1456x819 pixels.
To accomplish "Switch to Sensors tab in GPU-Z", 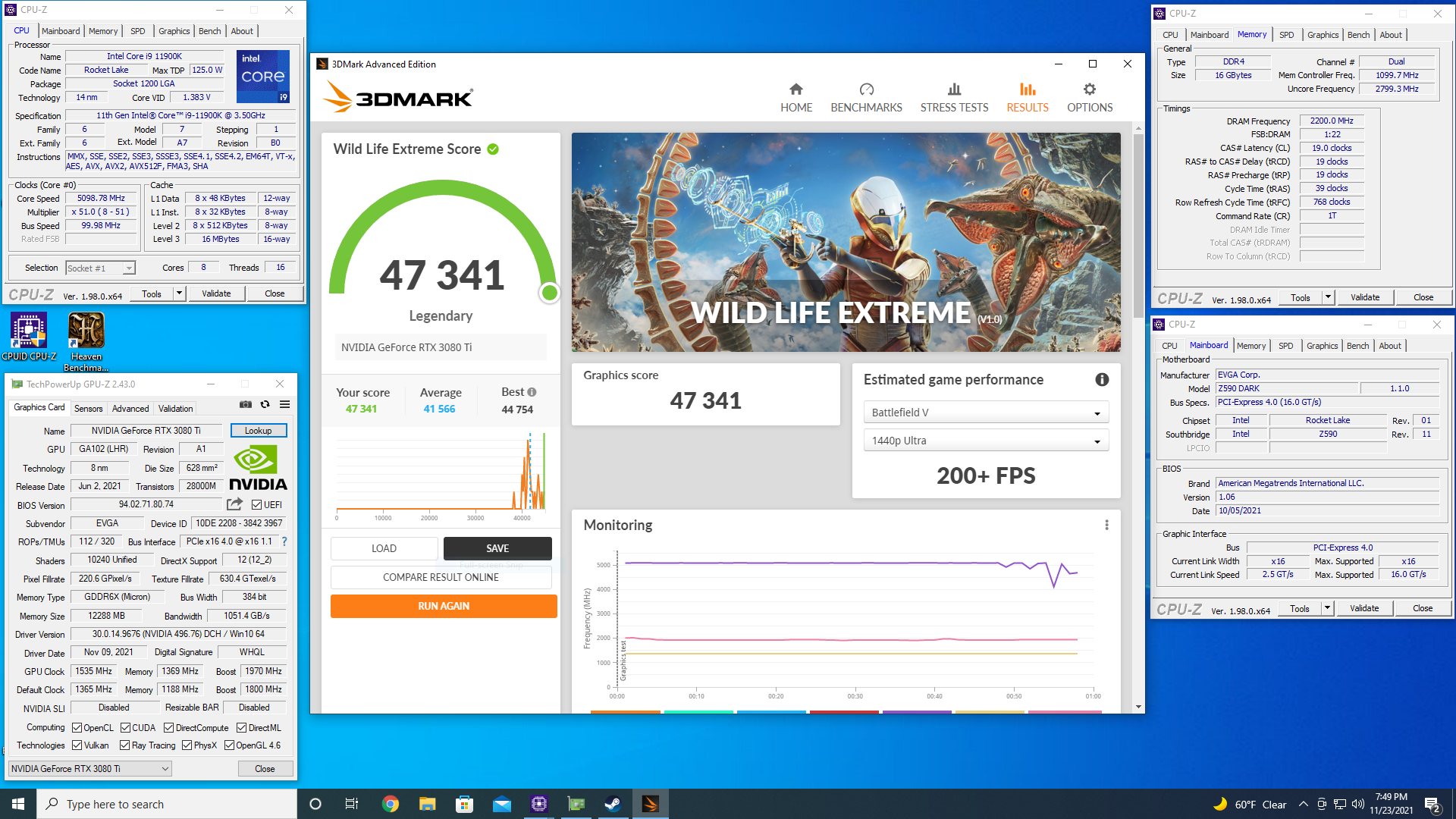I will pyautogui.click(x=88, y=408).
